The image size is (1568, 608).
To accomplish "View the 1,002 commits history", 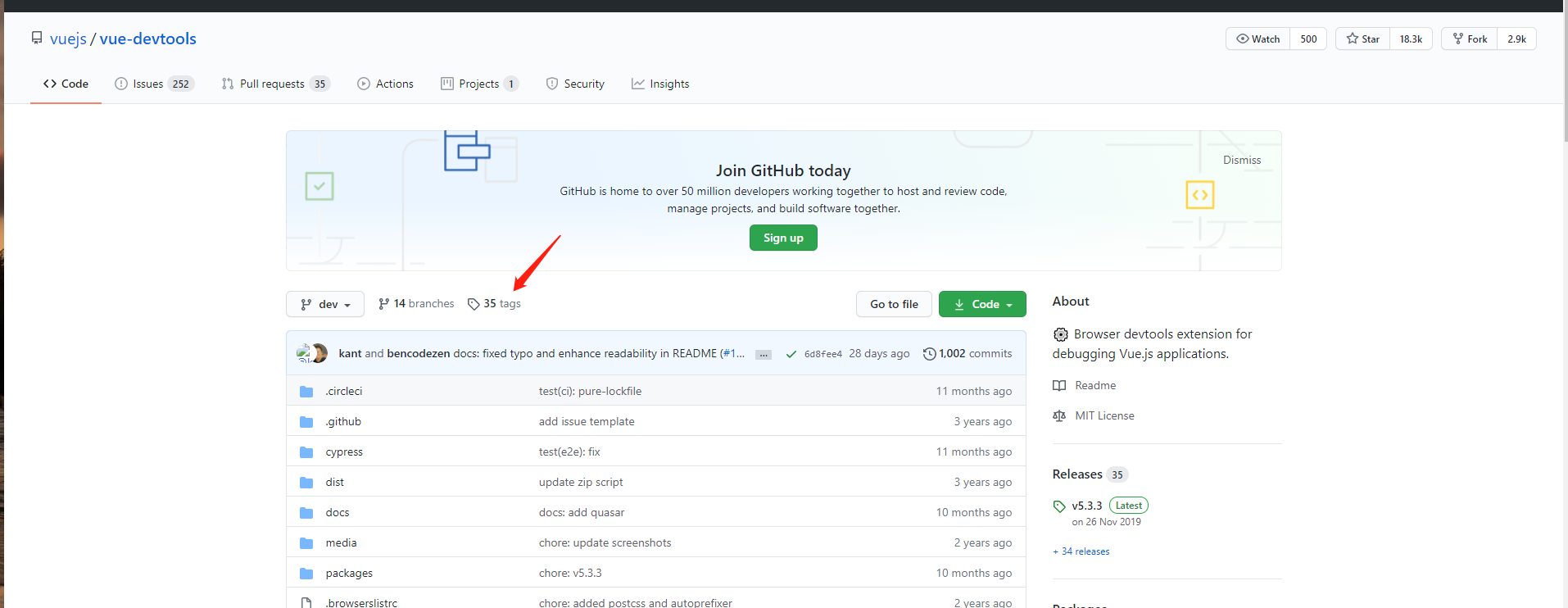I will pyautogui.click(x=968, y=353).
